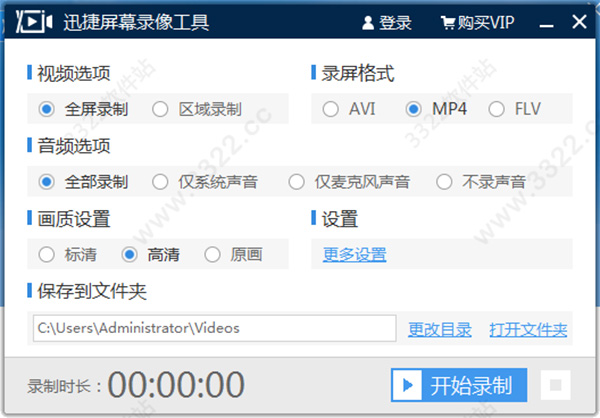
Task: Open folder via 打开文件夹 link
Action: (x=528, y=329)
